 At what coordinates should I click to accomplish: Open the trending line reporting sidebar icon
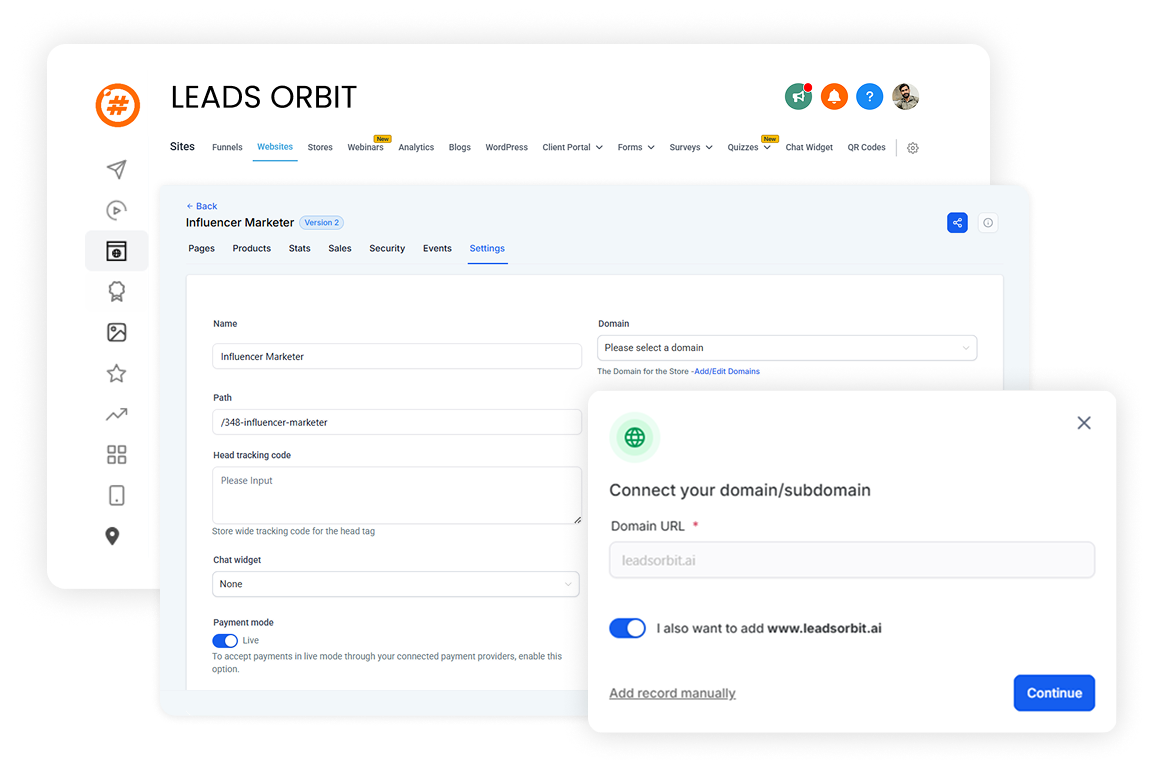(x=117, y=414)
